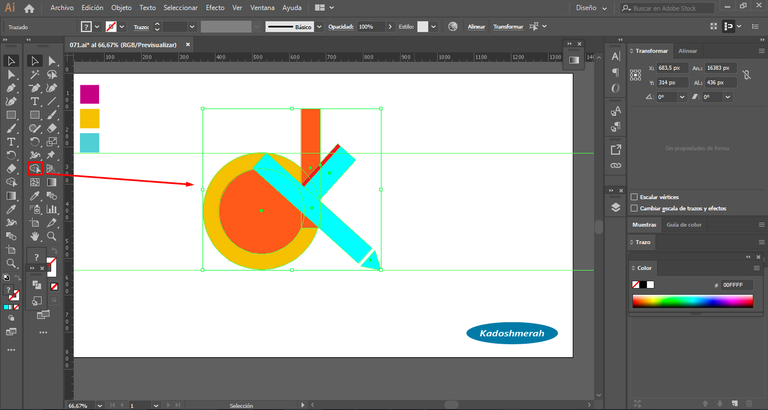Open the Objeto menu
This screenshot has height=410, width=768.
click(121, 8)
